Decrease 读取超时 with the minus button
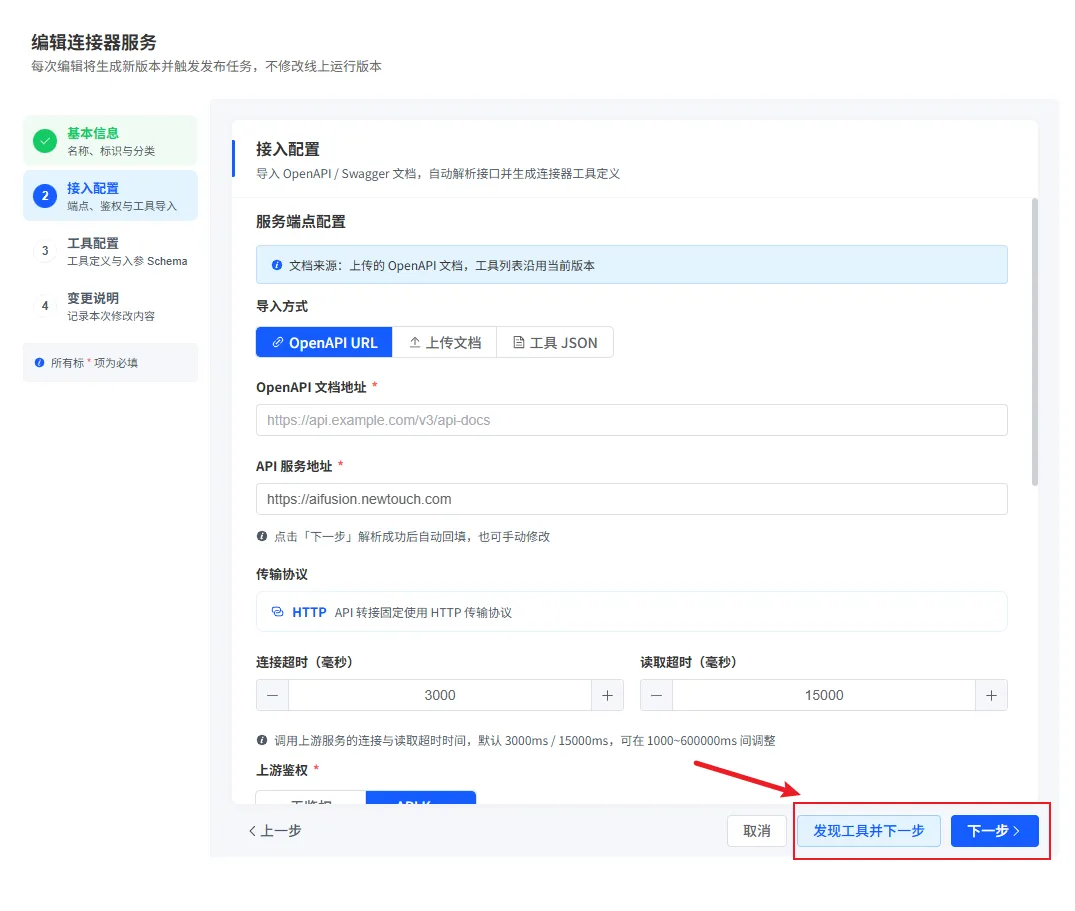This screenshot has width=1075, height=911. click(656, 695)
